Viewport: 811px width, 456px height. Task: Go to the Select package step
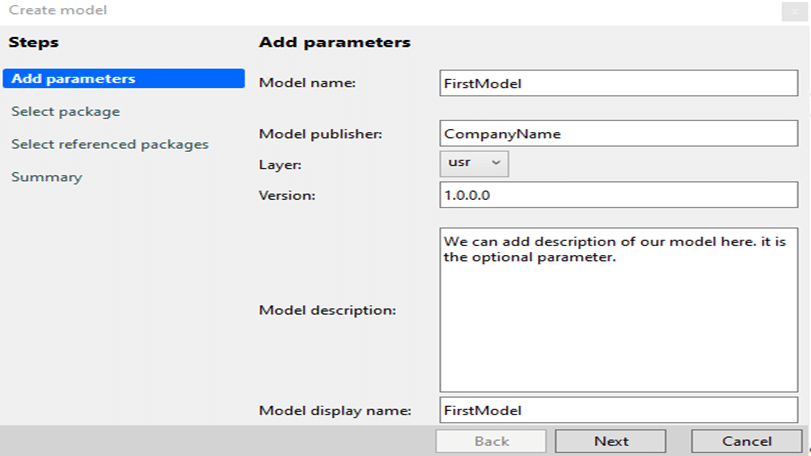(x=66, y=111)
